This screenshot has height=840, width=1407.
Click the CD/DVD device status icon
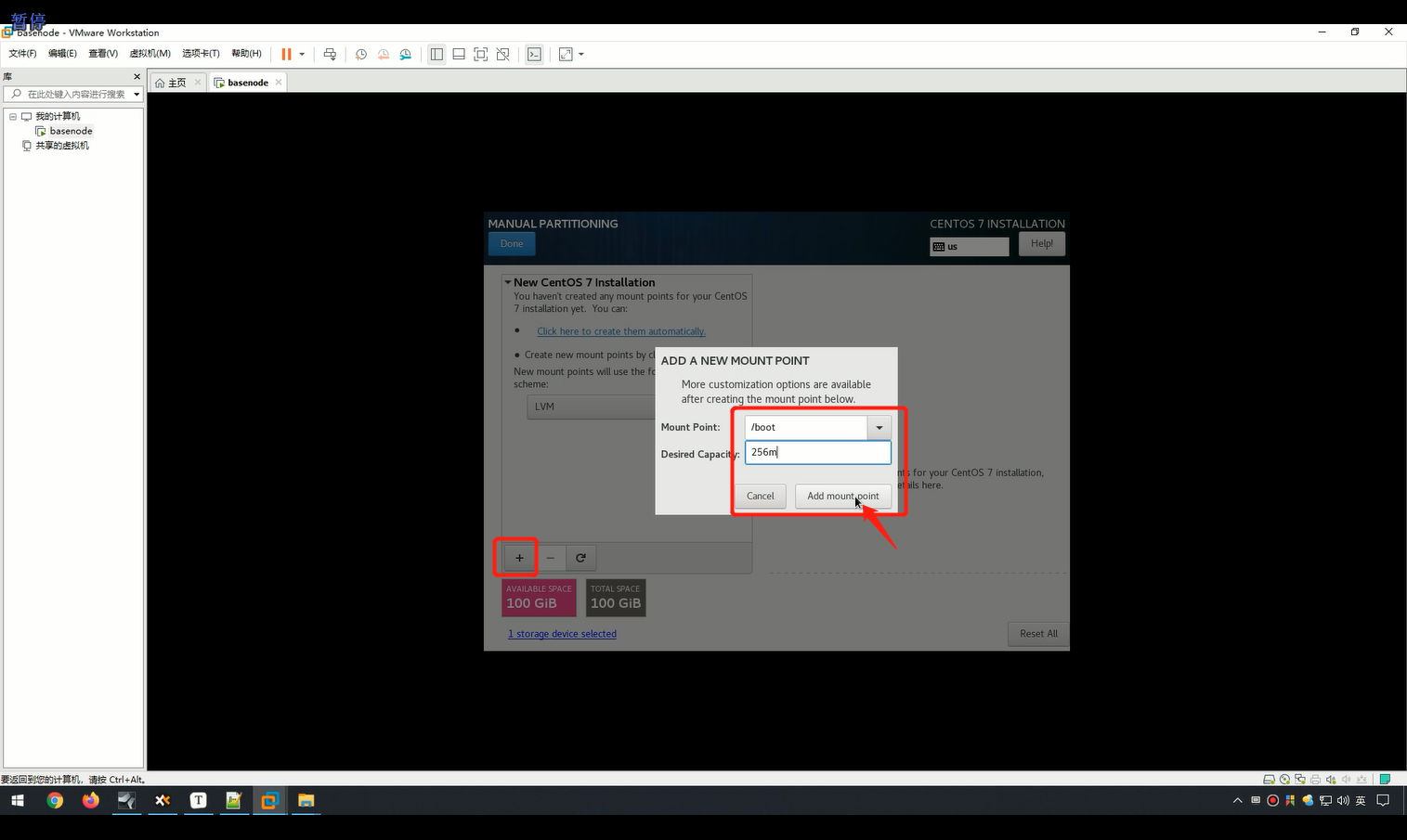(x=1284, y=780)
